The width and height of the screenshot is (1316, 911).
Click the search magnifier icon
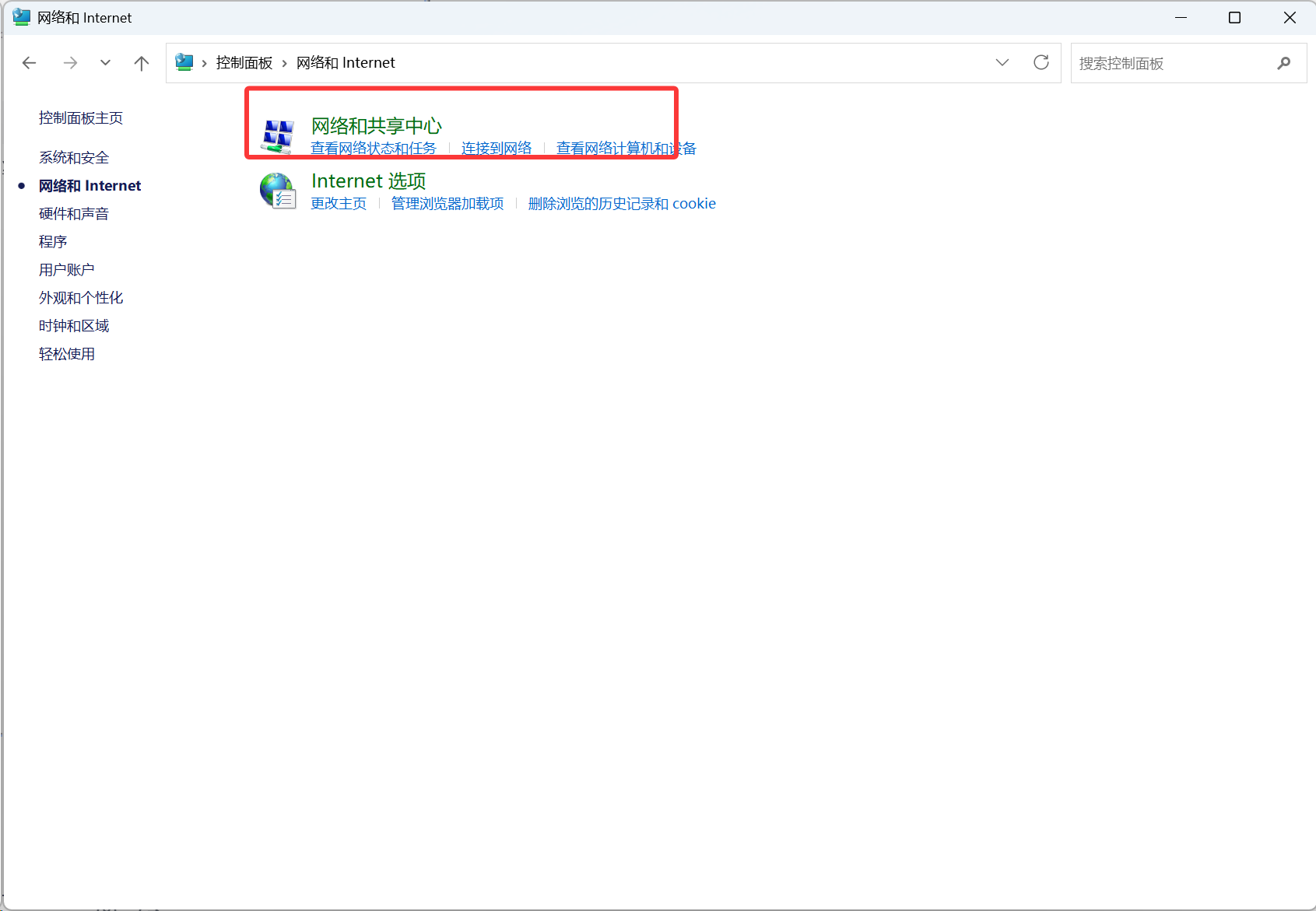pos(1283,63)
